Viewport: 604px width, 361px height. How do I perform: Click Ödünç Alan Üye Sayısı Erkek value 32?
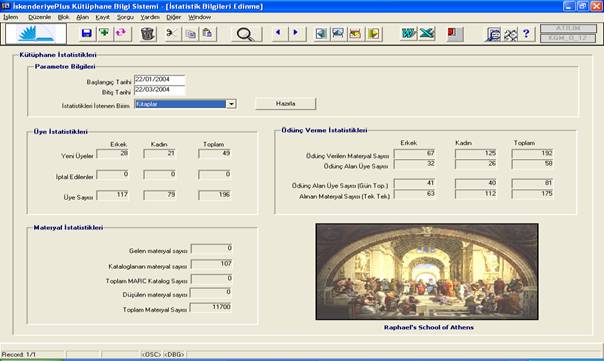(x=414, y=164)
